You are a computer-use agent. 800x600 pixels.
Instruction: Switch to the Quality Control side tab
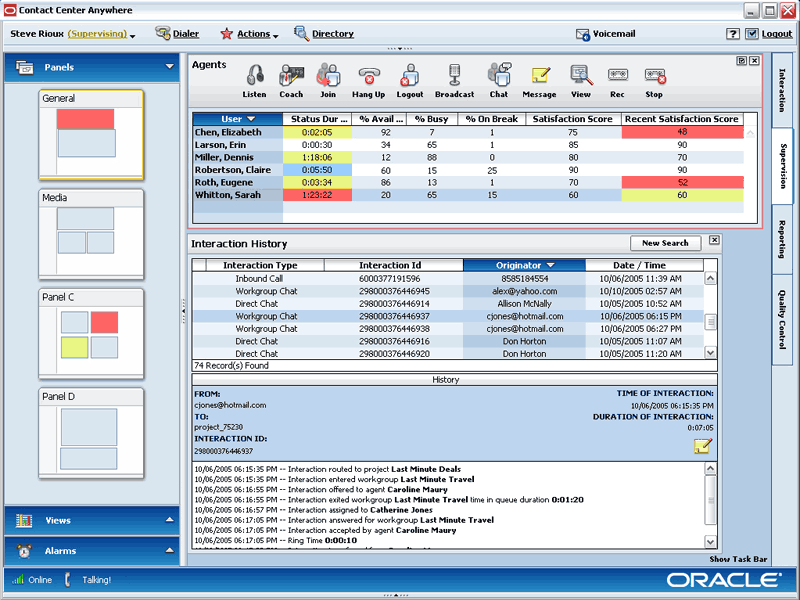coord(782,320)
